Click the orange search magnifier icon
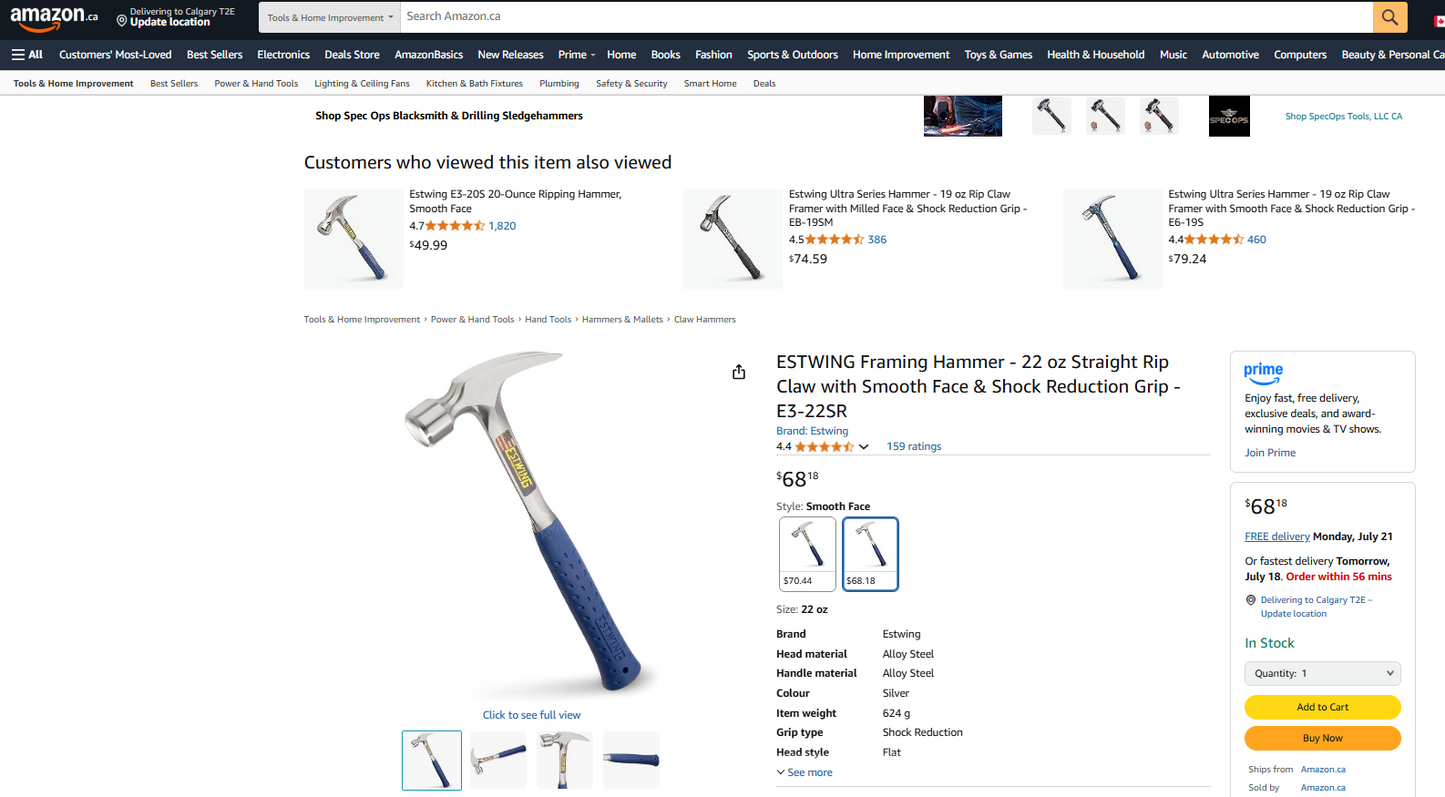Viewport: 1445px width, 797px height. tap(1389, 17)
